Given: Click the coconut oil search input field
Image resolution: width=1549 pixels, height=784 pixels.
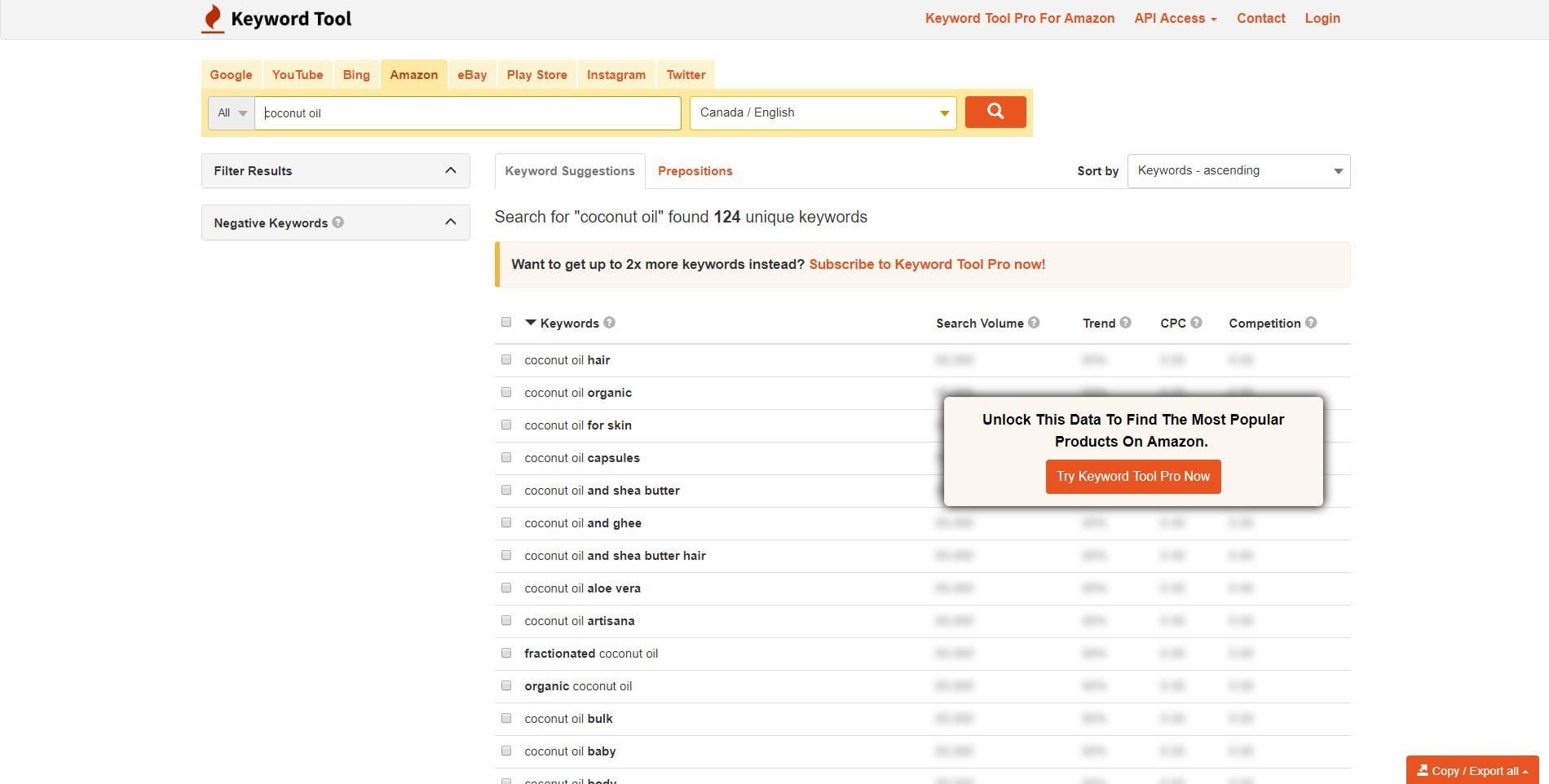Looking at the screenshot, I should [x=468, y=113].
